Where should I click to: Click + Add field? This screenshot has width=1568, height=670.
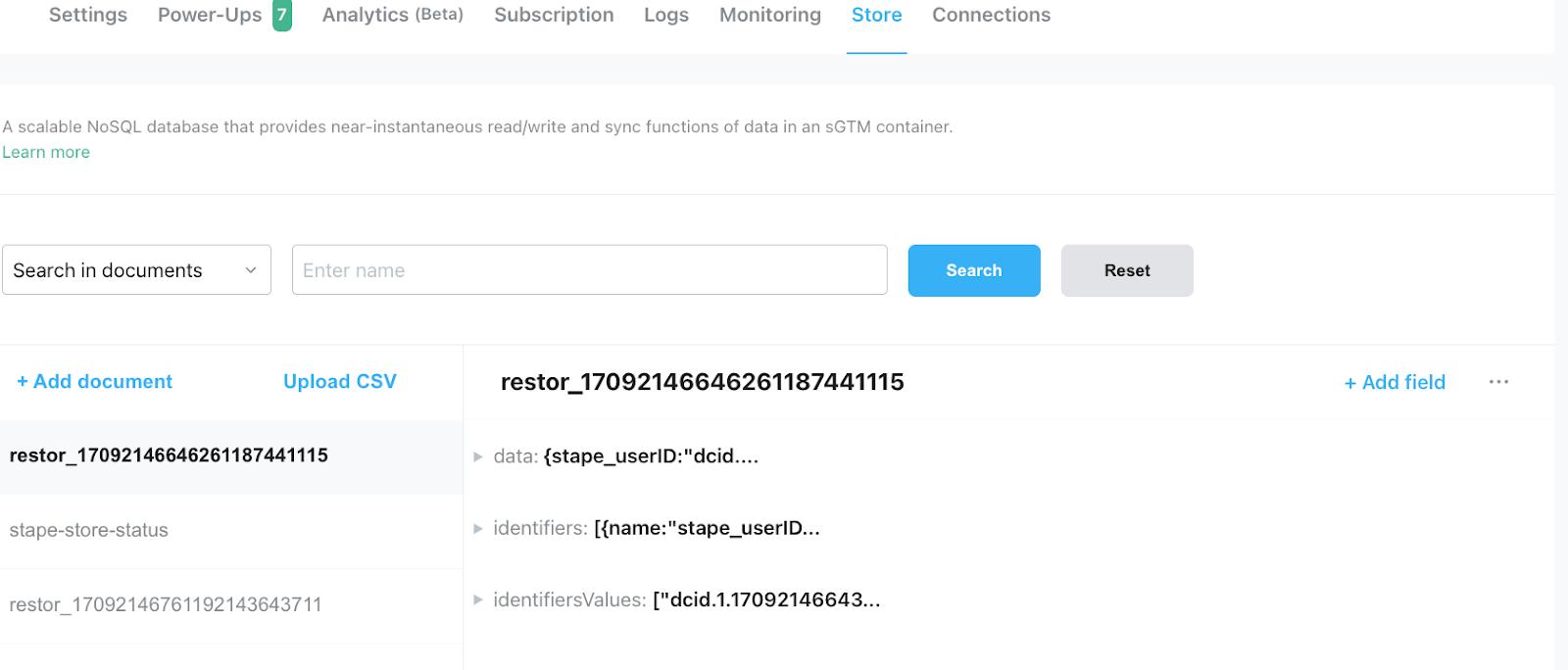tap(1395, 382)
